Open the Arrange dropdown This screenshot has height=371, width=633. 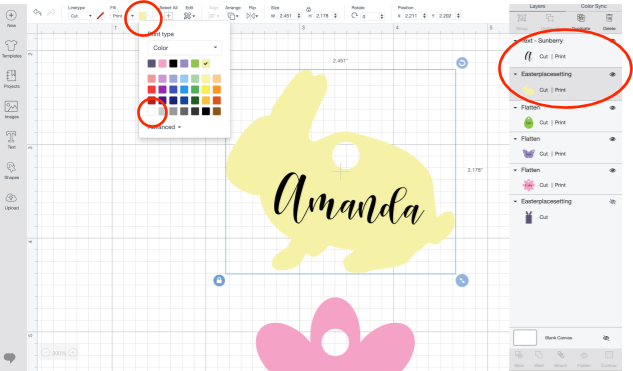coord(232,16)
